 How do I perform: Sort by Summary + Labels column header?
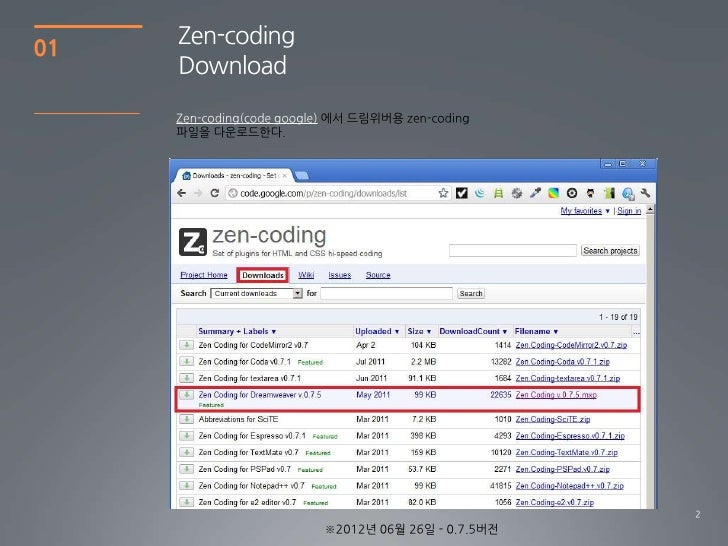[237, 331]
